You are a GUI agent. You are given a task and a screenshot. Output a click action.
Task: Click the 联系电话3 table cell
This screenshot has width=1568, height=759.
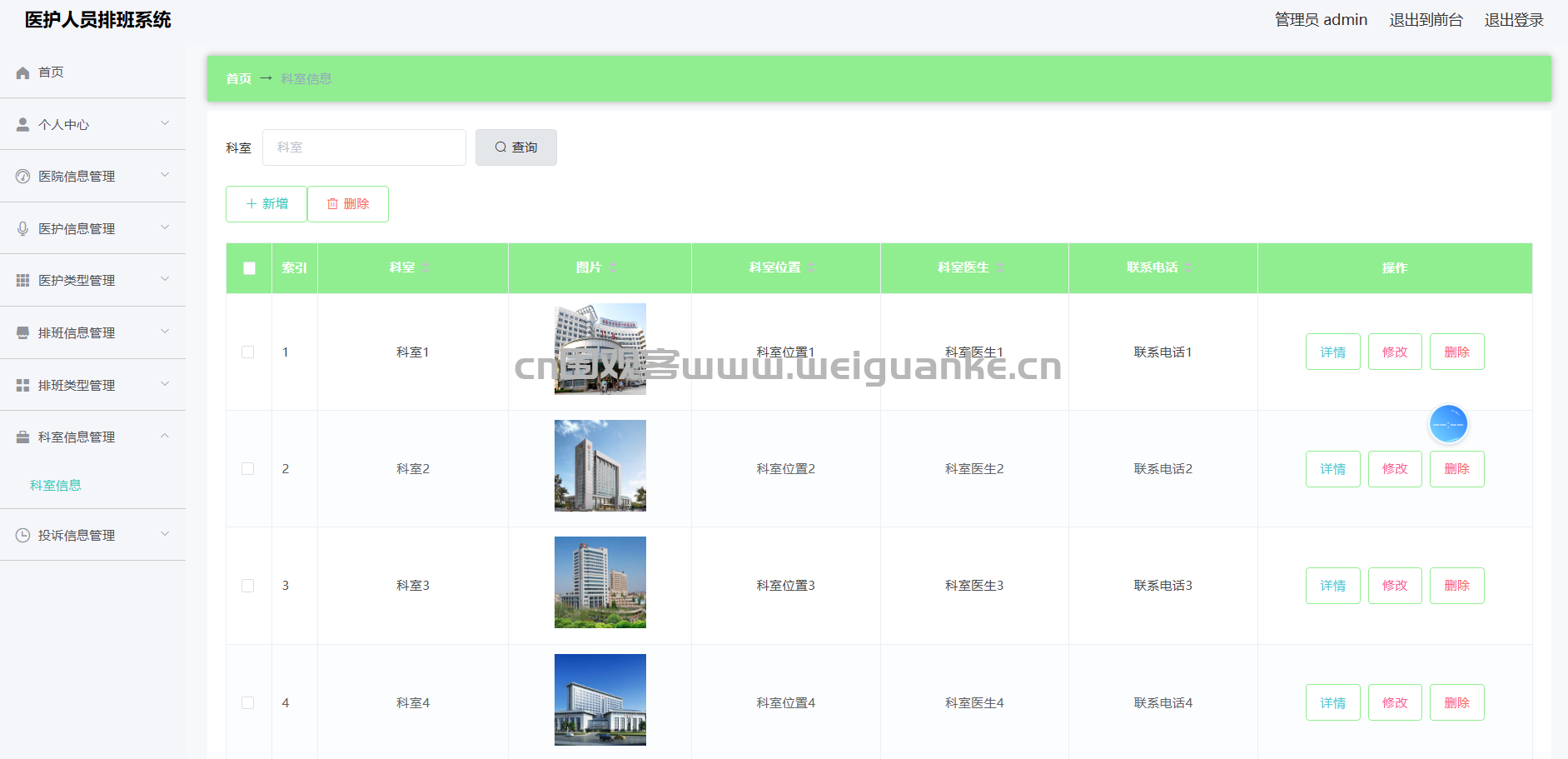click(x=1162, y=586)
